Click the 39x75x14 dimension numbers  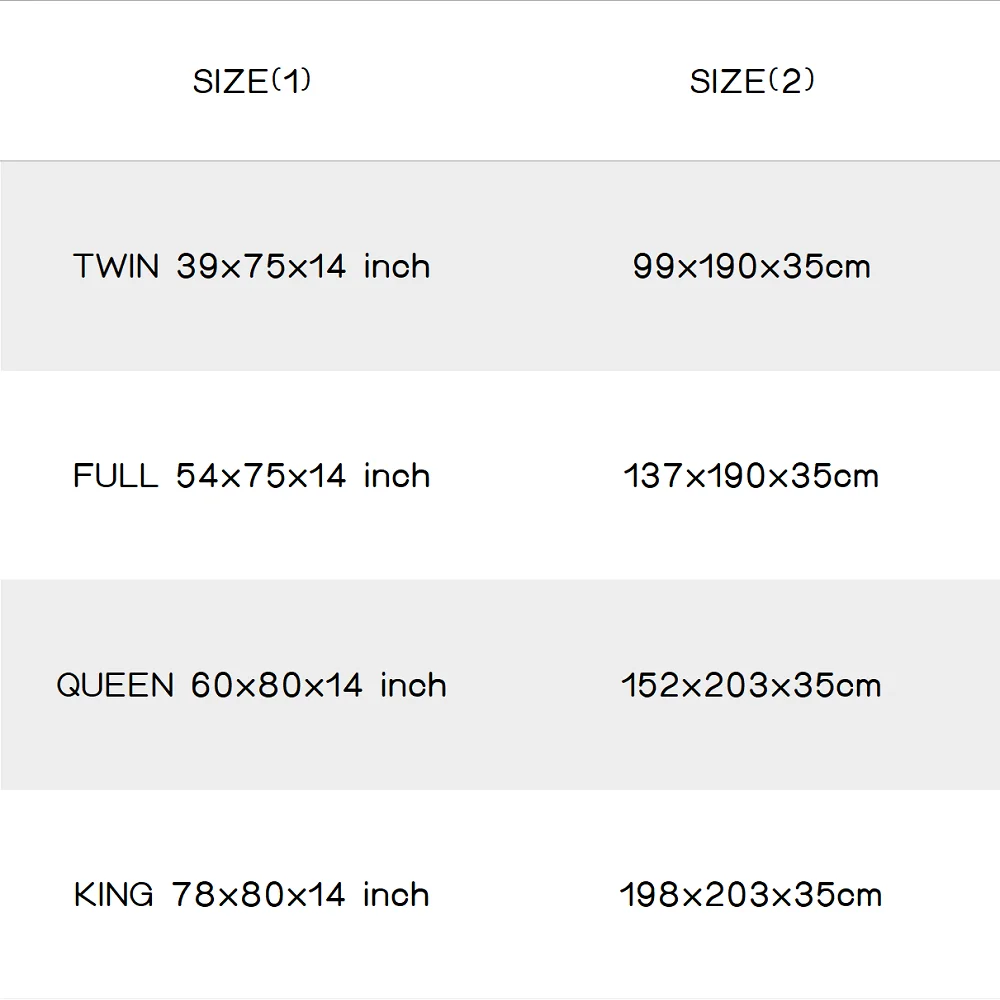[x=261, y=267]
